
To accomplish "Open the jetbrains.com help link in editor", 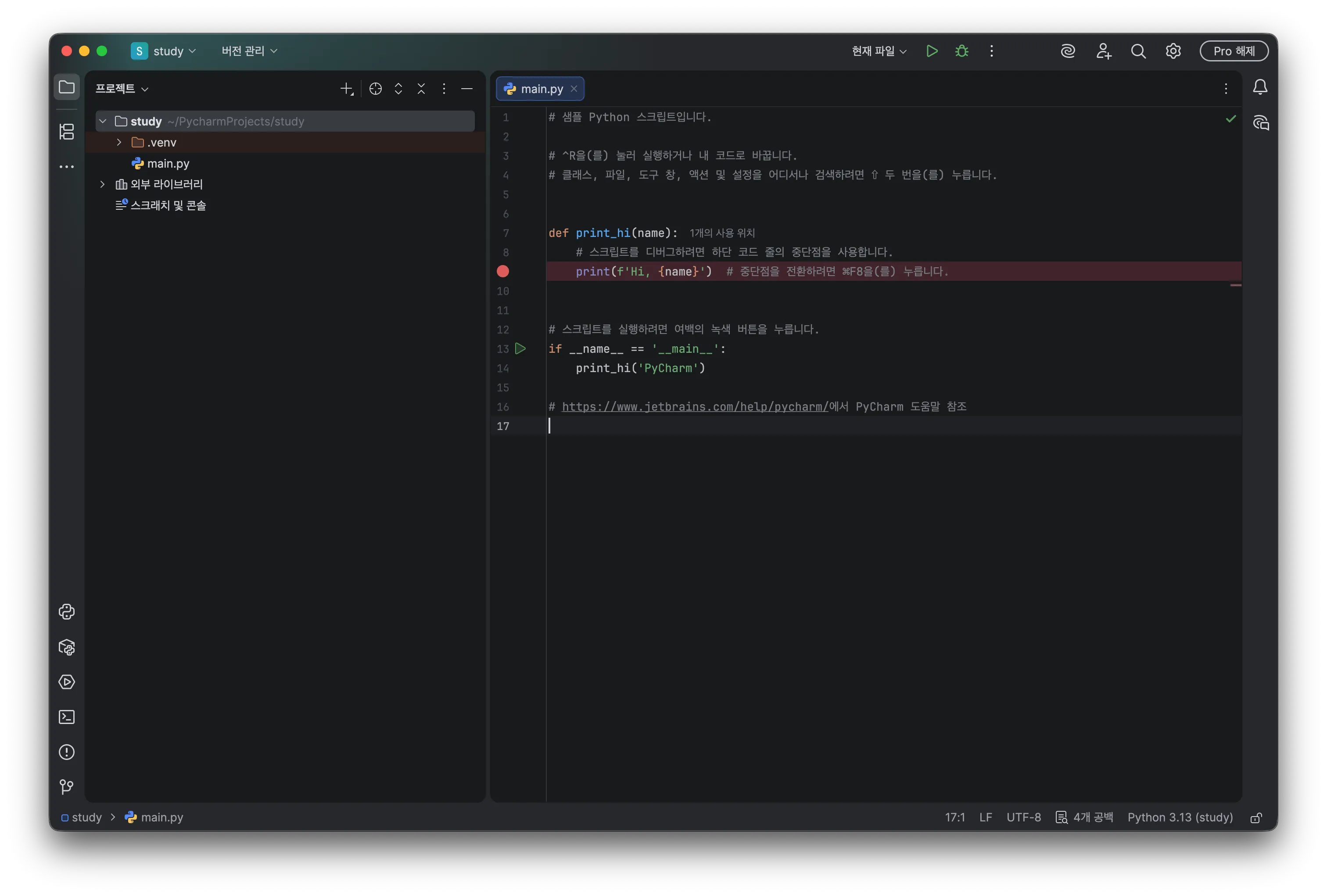I will 694,407.
